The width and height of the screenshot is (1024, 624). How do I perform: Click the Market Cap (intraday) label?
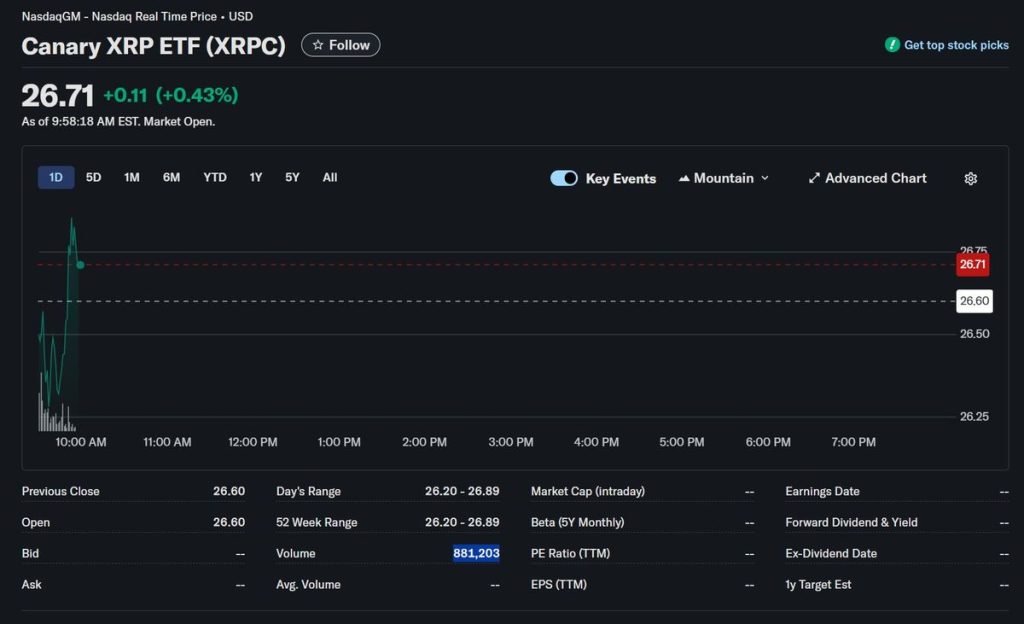pyautogui.click(x=588, y=491)
